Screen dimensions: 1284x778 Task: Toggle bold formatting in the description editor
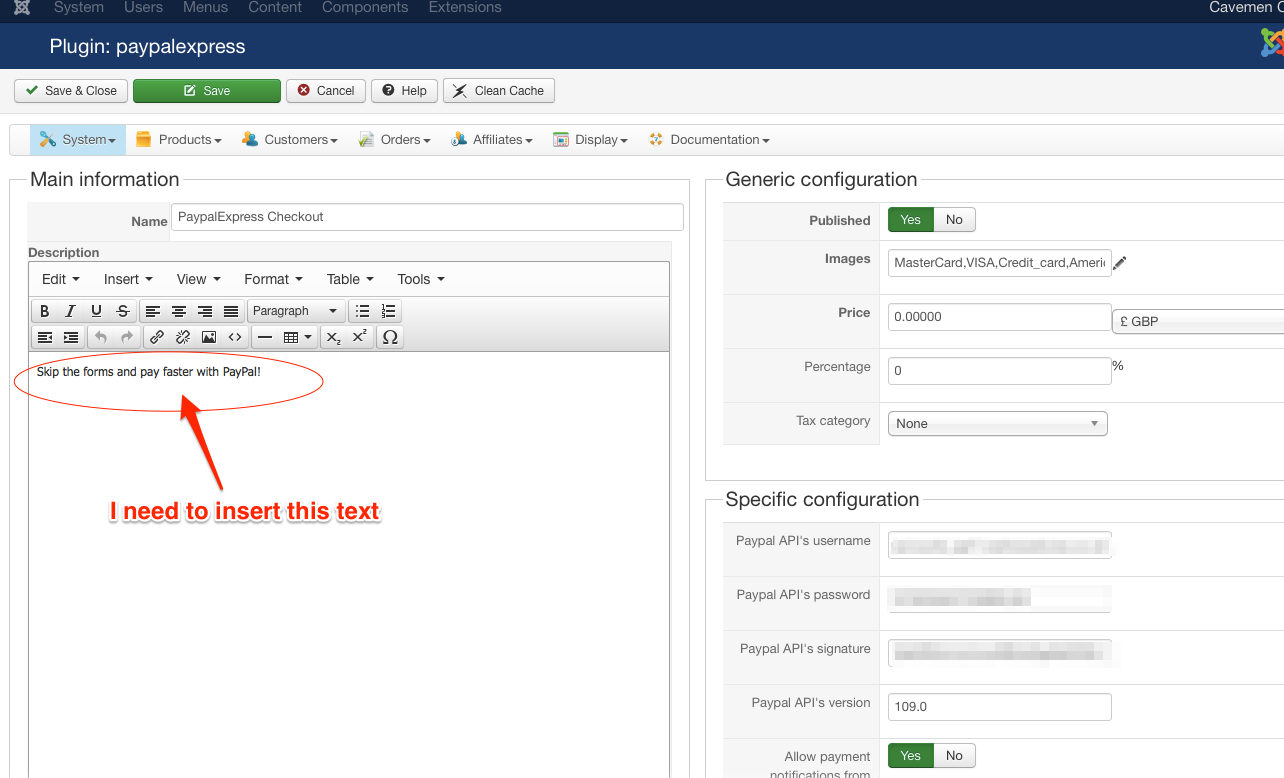pyautogui.click(x=44, y=311)
